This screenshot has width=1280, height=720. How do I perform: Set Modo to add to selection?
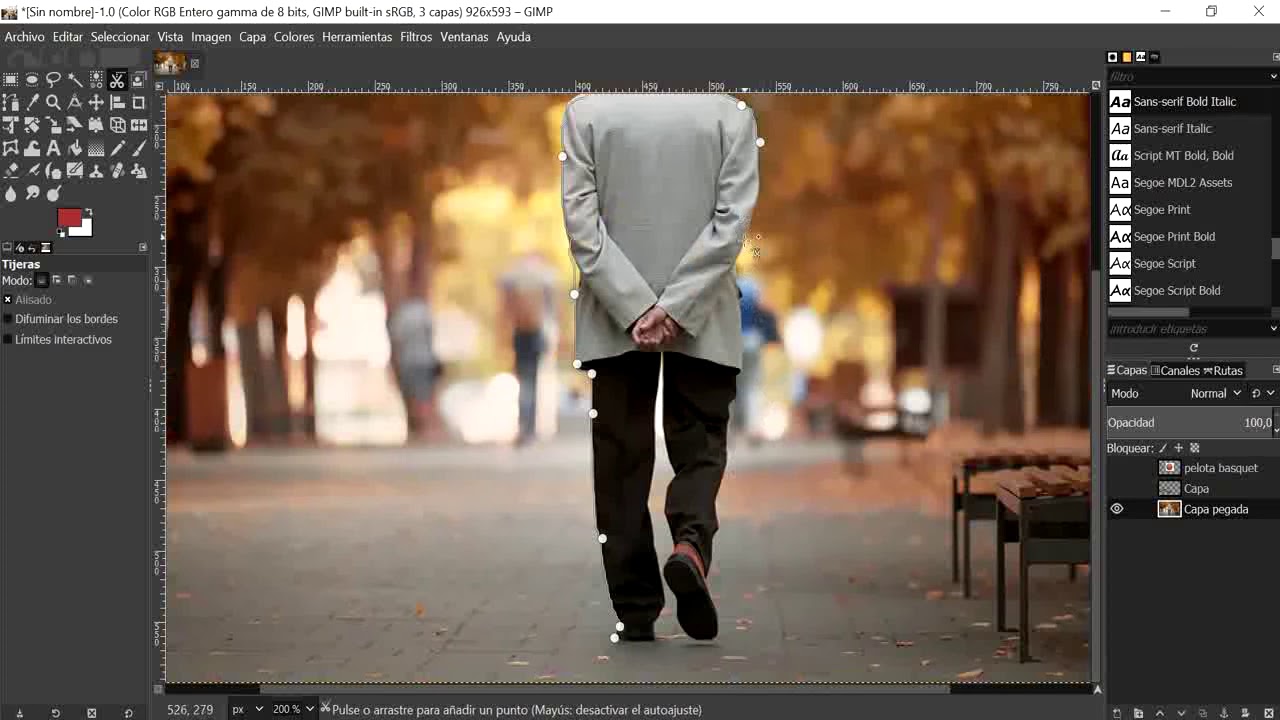pos(57,280)
